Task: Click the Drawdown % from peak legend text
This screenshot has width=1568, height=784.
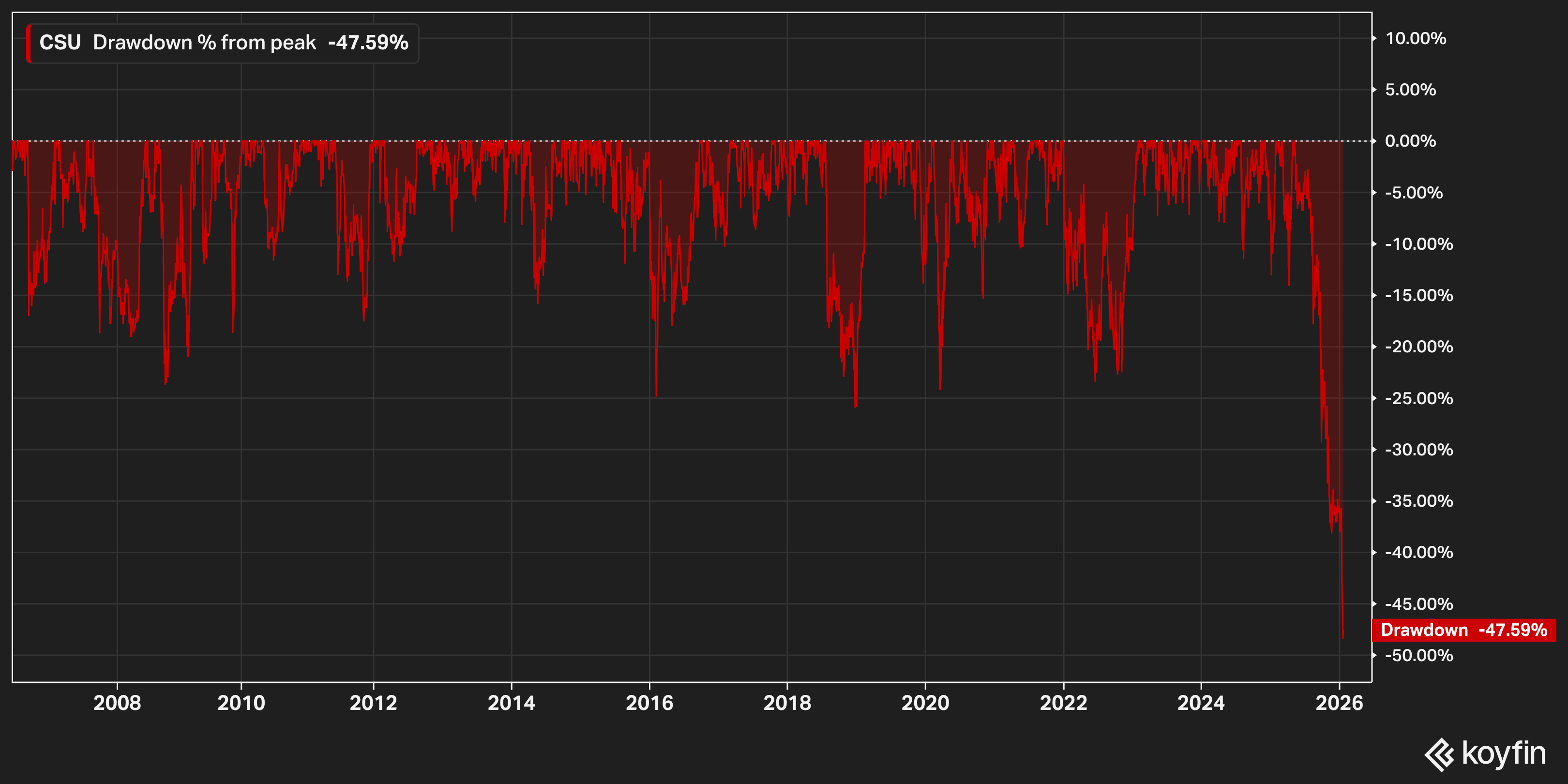Action: point(204,43)
